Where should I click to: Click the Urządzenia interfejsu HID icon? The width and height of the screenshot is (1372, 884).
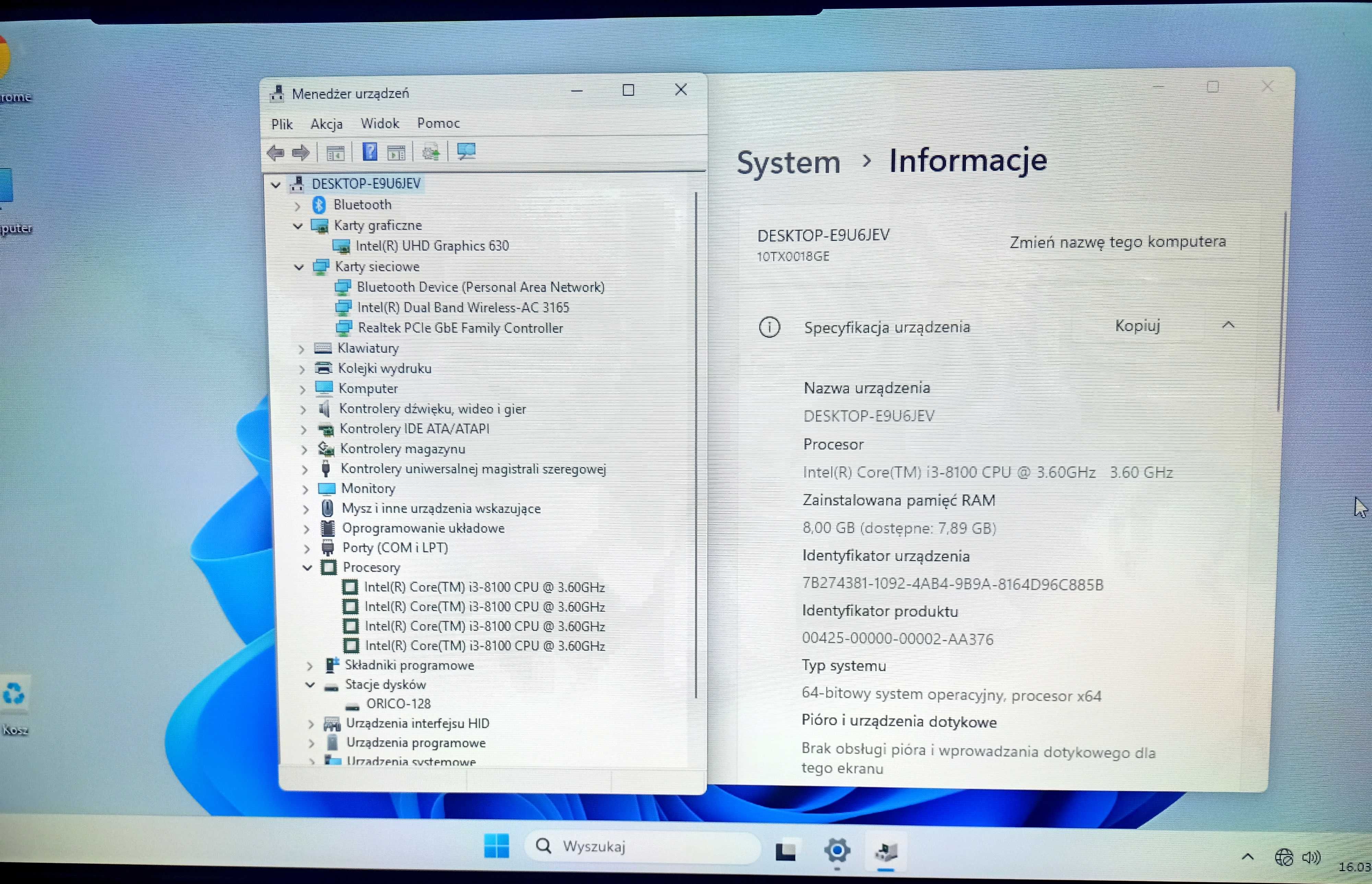click(x=332, y=724)
